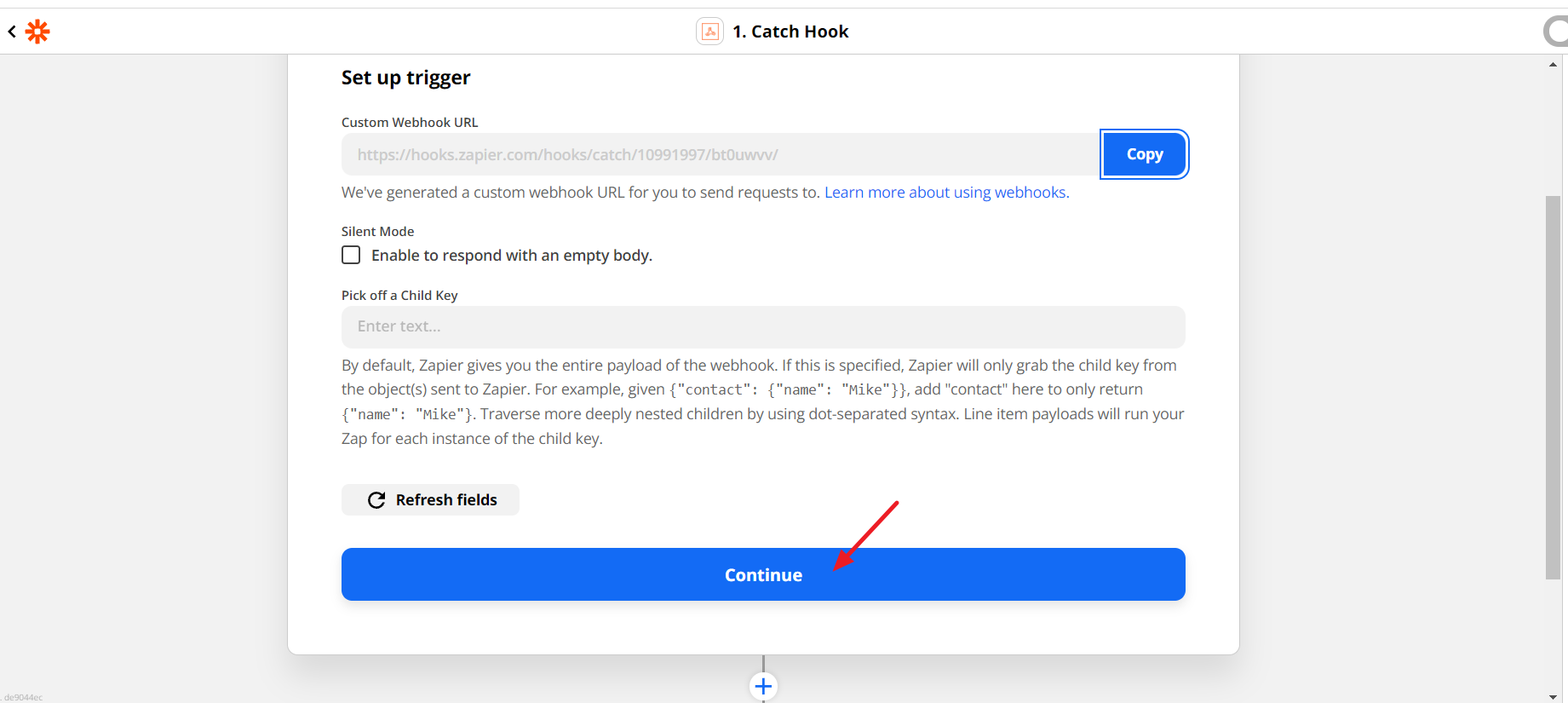This screenshot has height=703, width=1568.
Task: Click the loading circle icon at top right
Action: pos(1556,32)
